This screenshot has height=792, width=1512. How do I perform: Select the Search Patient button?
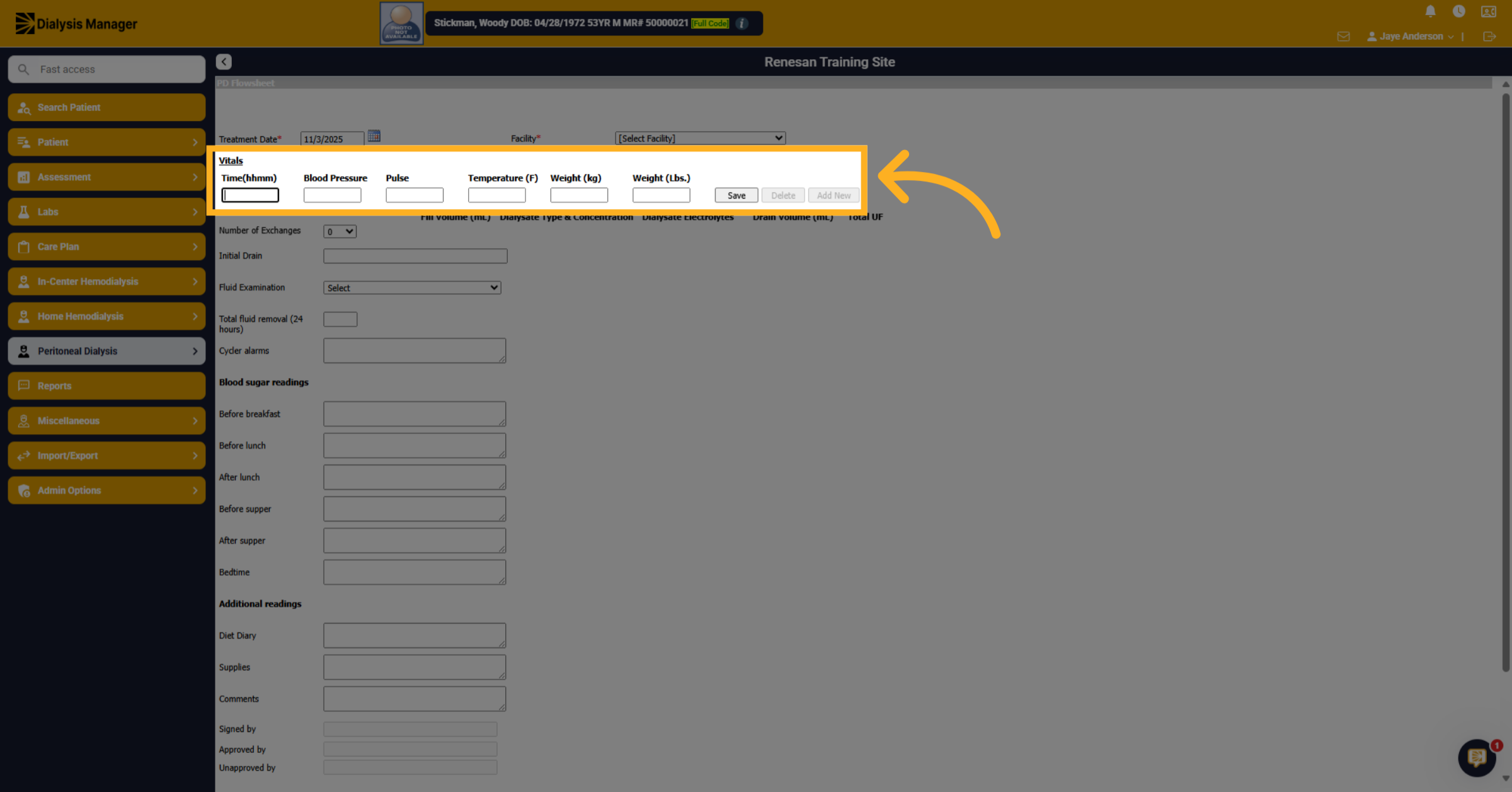click(x=106, y=107)
